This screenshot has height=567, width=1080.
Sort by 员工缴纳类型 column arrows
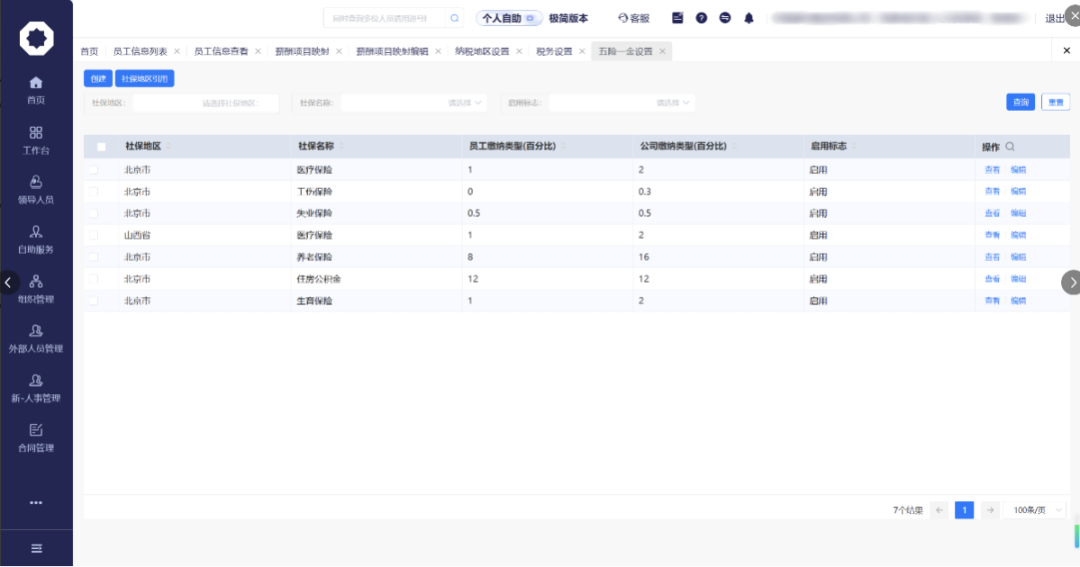click(x=563, y=146)
